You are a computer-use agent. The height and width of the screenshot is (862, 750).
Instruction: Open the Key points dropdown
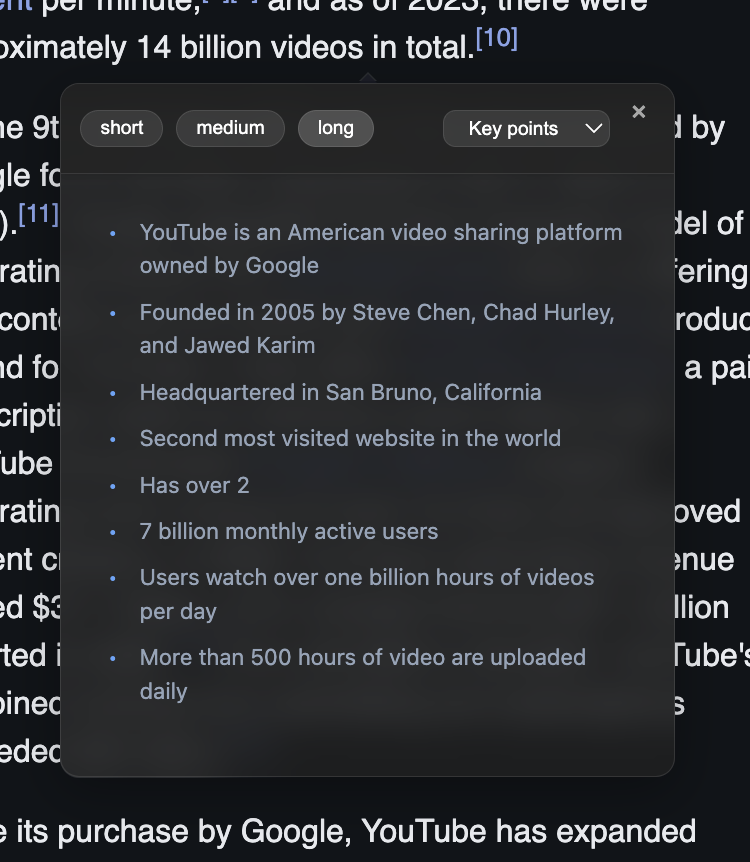[526, 129]
